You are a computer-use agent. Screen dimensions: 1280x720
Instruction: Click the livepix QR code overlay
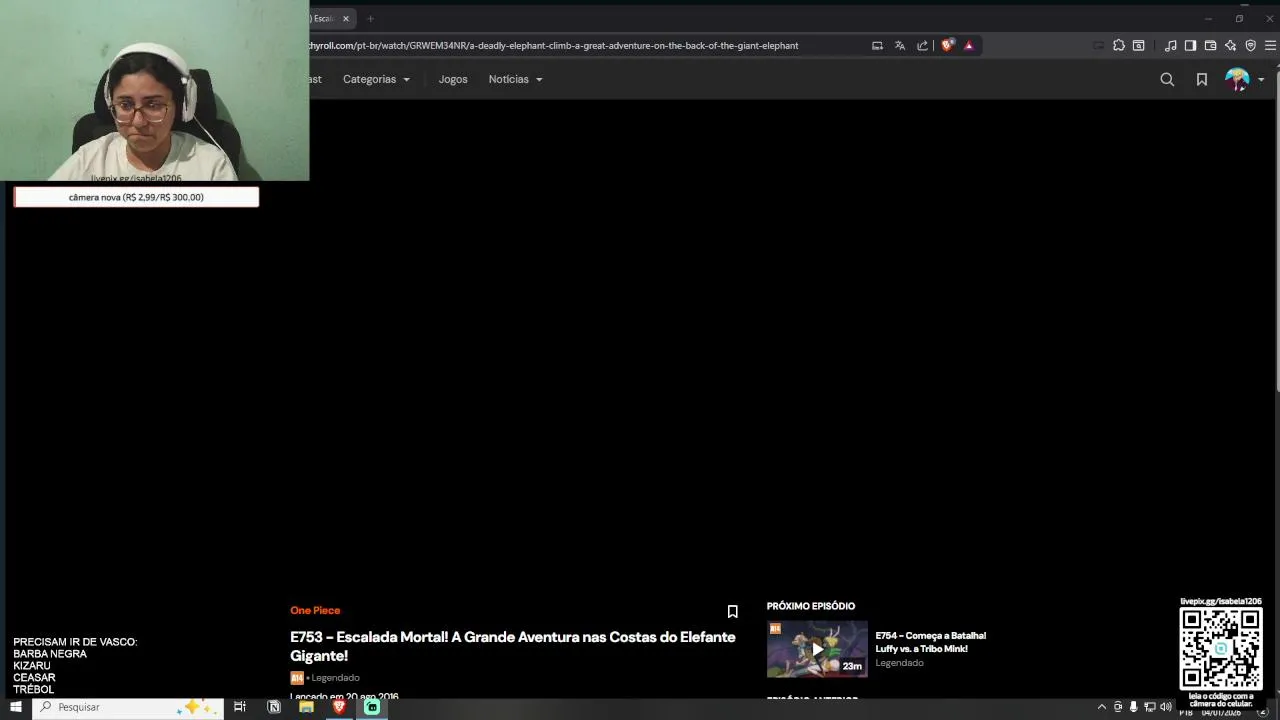[1221, 649]
